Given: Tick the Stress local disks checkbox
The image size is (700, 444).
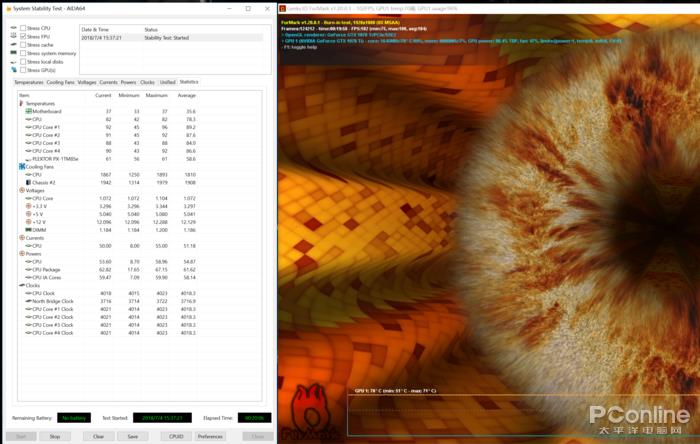Looking at the screenshot, I should tap(23, 62).
